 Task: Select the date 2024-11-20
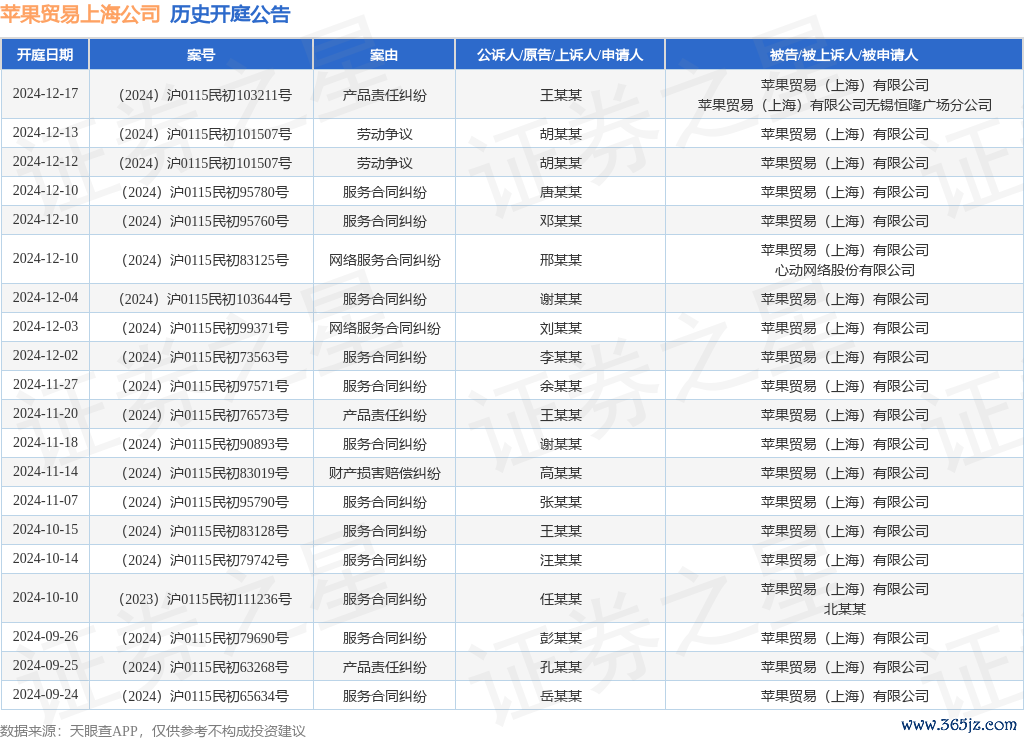click(x=45, y=413)
